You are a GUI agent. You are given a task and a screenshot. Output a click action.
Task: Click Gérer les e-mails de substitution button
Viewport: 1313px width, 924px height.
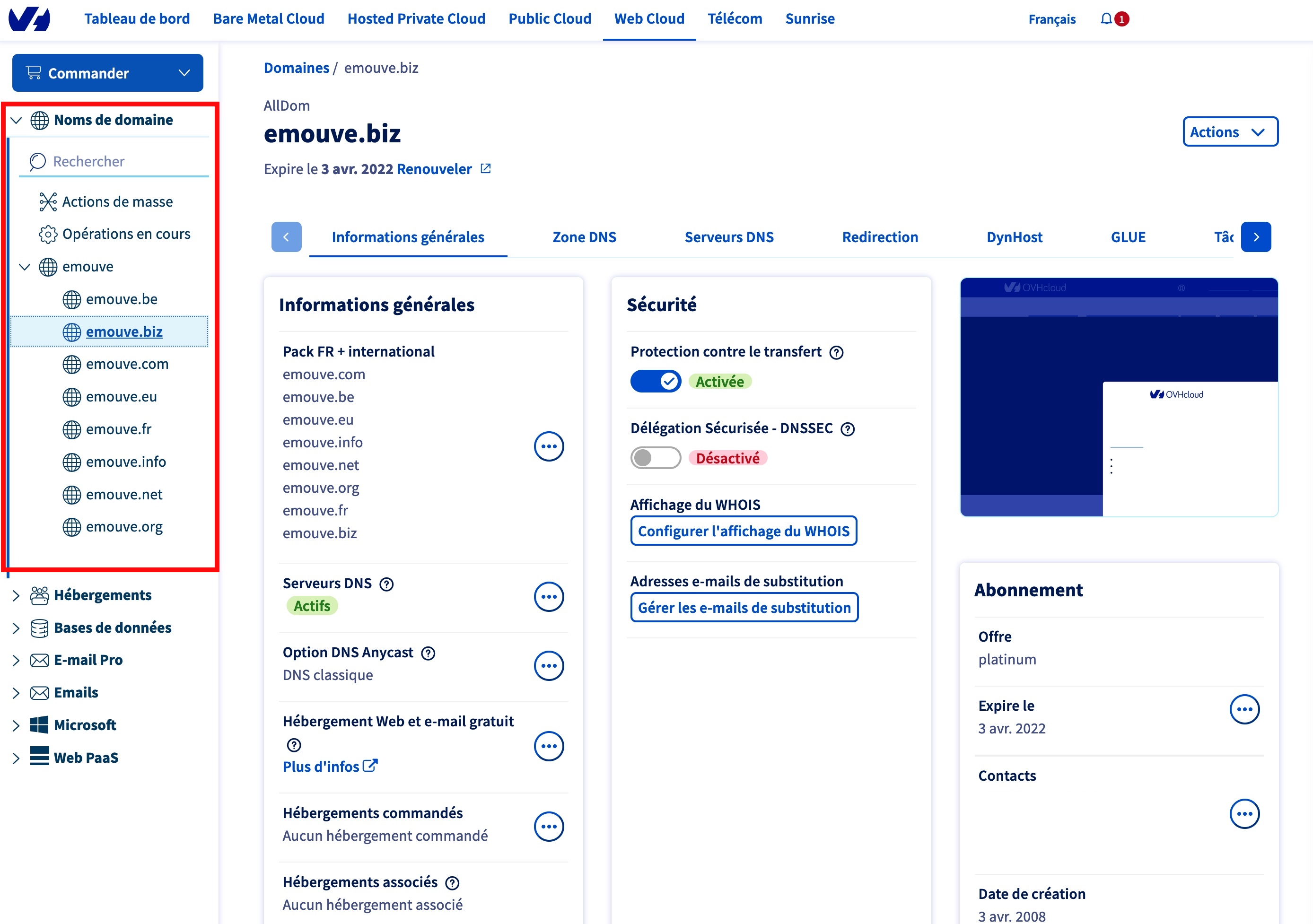744,607
